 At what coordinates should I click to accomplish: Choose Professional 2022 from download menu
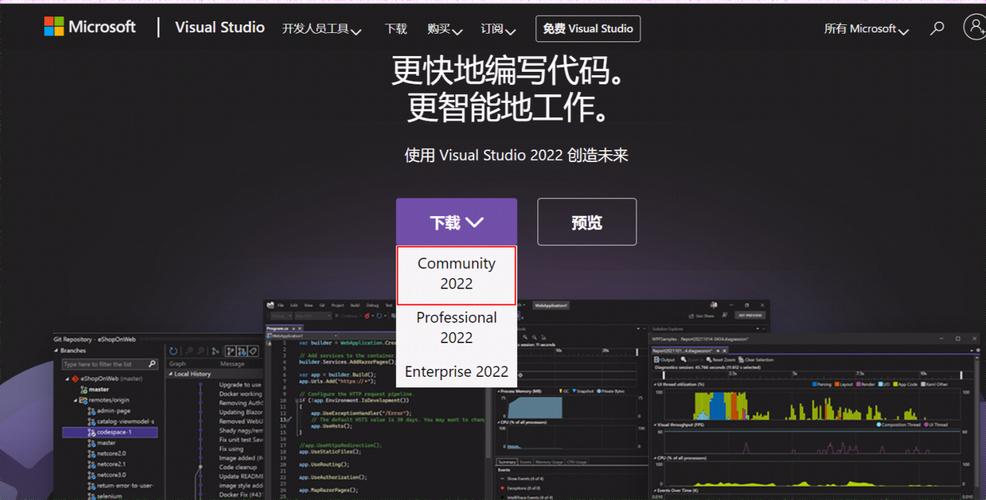point(457,327)
